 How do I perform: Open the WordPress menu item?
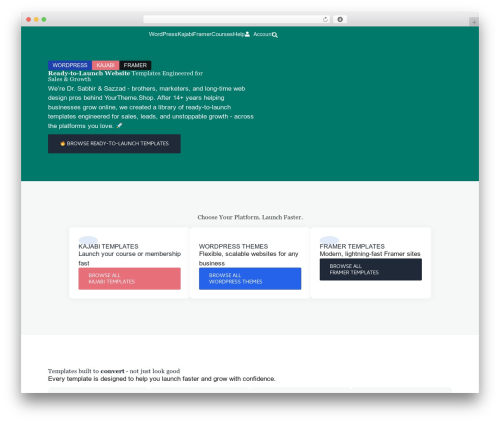tap(163, 34)
